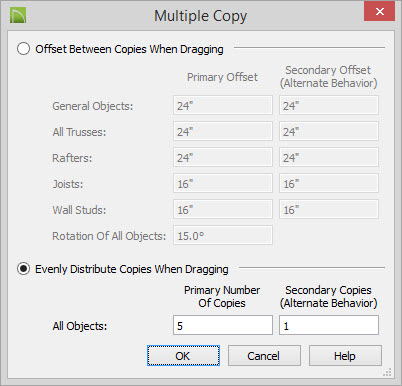Click General Objects secondary offset field
Viewport: 402px width, 386px height.
tap(329, 105)
